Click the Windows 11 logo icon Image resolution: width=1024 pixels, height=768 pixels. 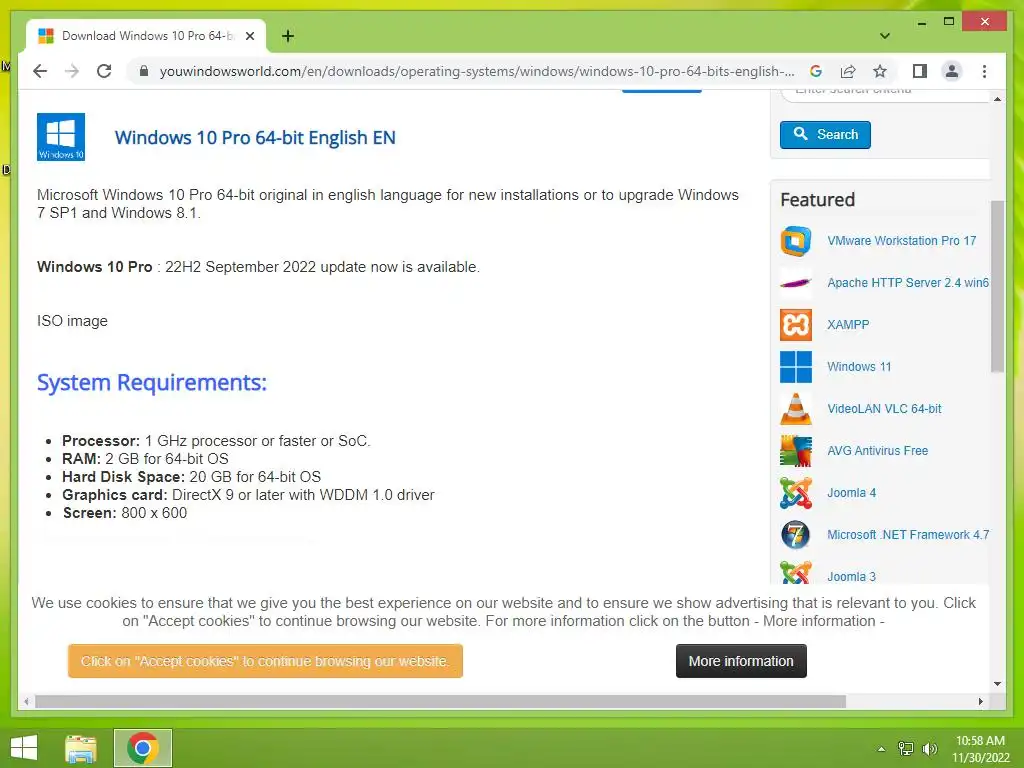795,366
